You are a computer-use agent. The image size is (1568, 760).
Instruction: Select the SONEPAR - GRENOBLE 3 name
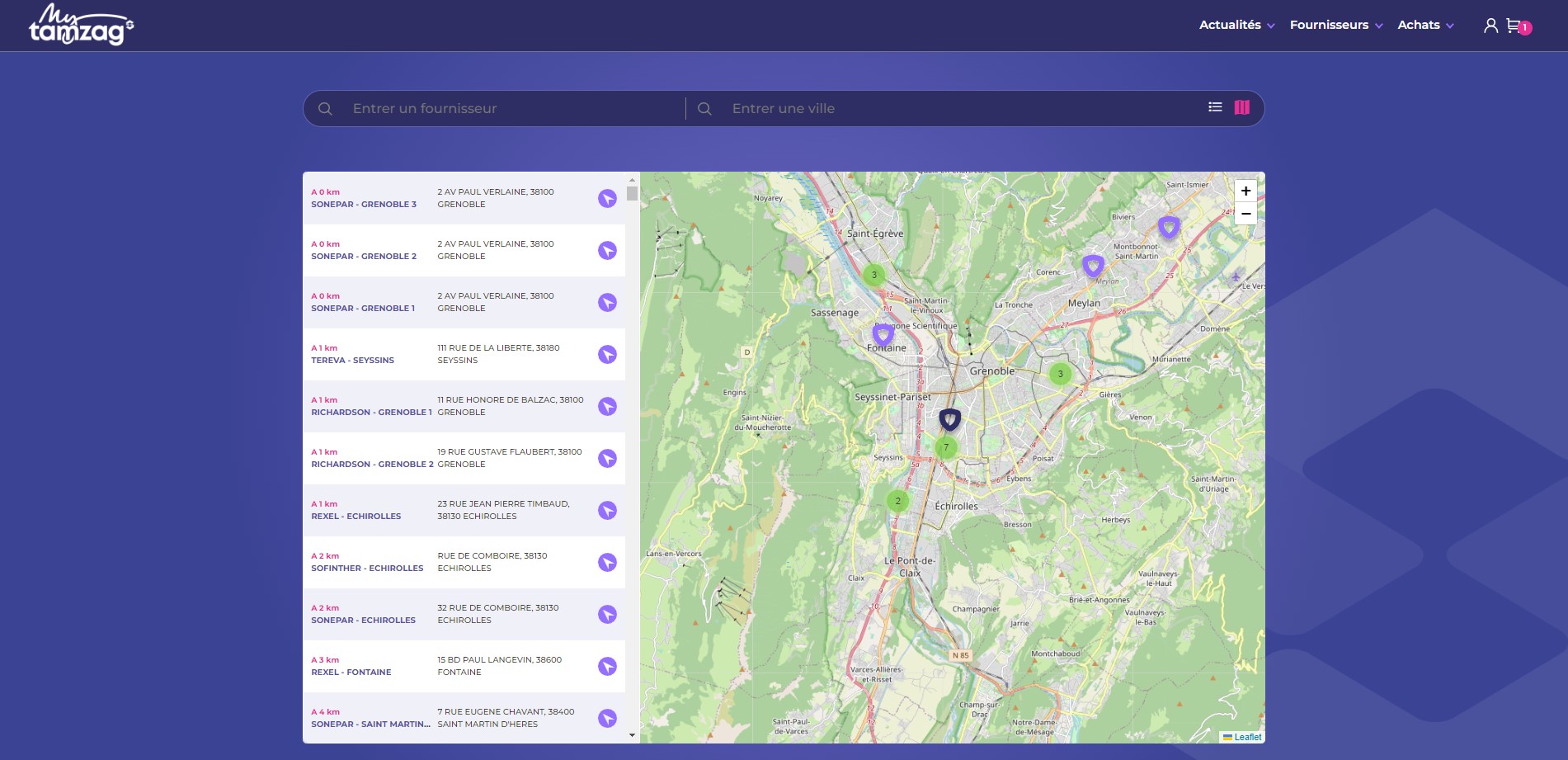tap(364, 205)
